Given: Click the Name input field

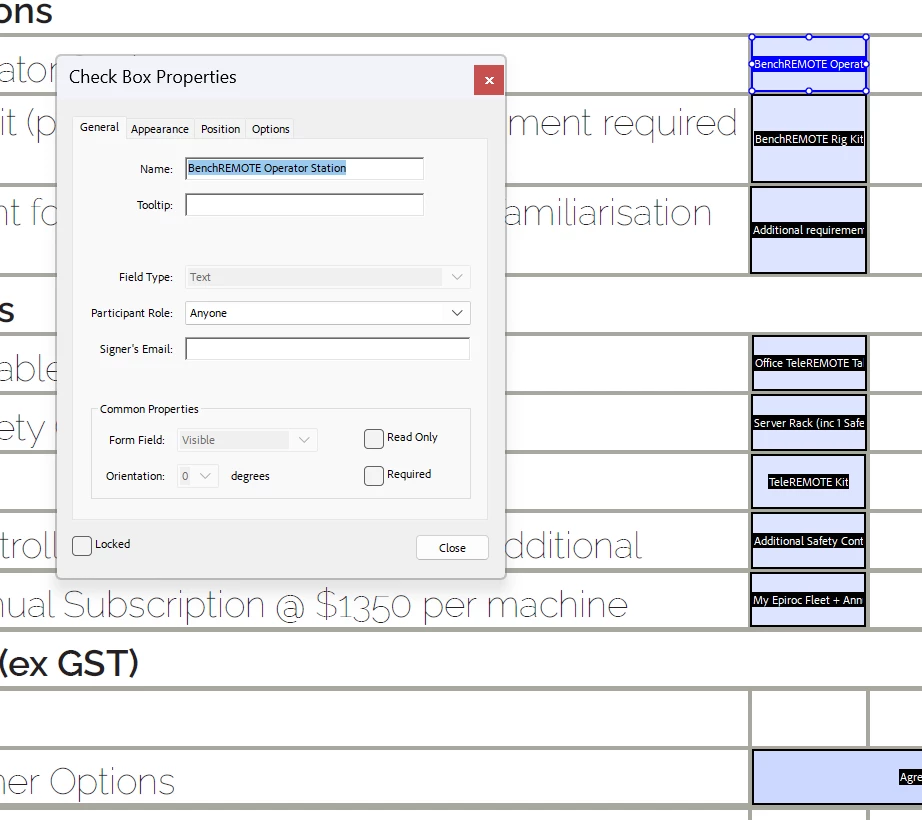Looking at the screenshot, I should coord(304,168).
